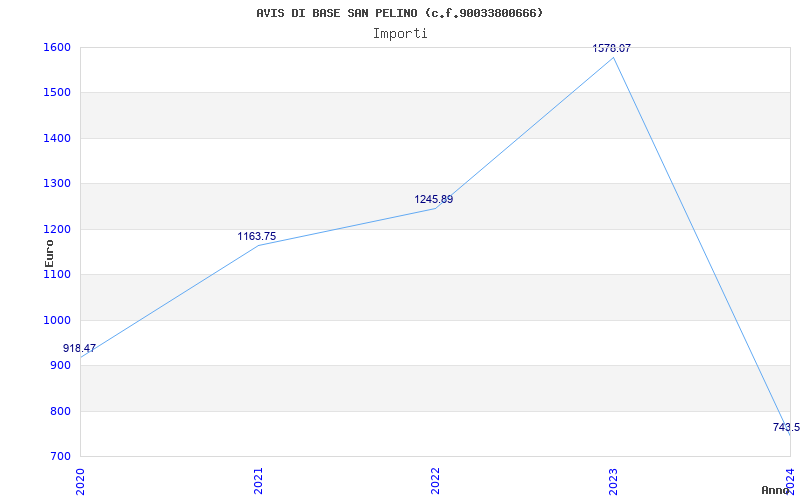800x500 pixels.
Task: Click the Euro axis title
Action: [49, 253]
